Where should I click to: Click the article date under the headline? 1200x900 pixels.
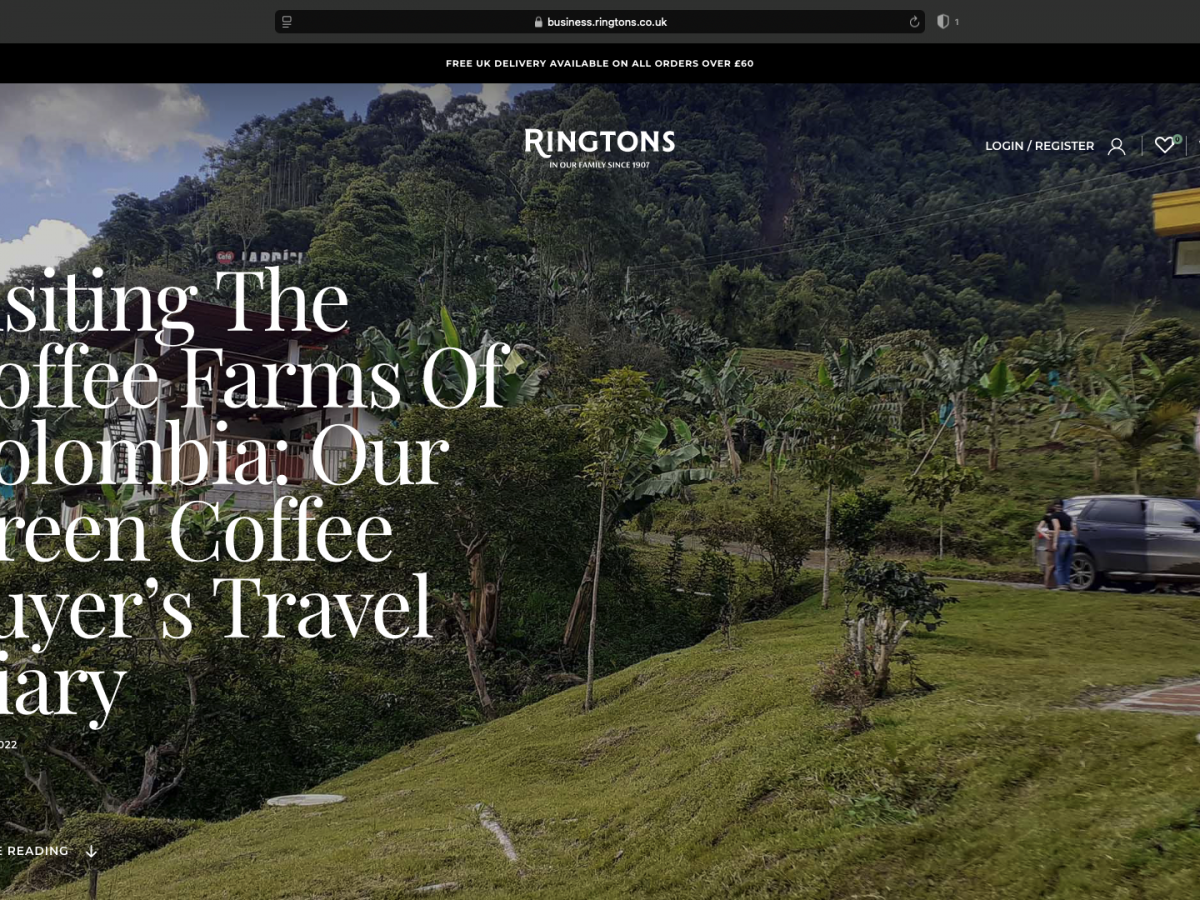pos(8,744)
